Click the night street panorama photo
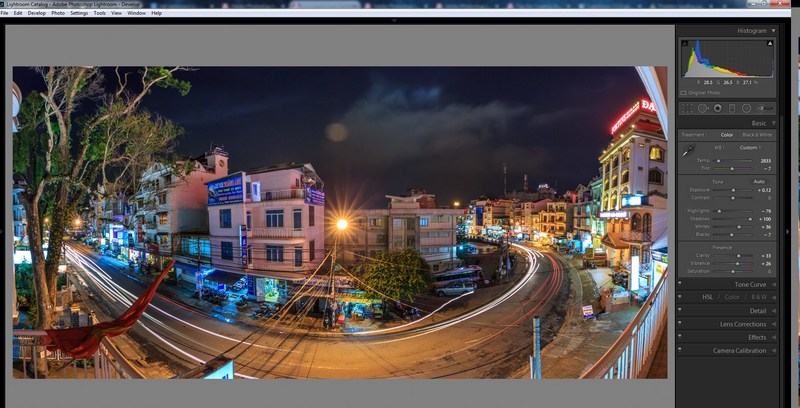Screen dimensions: 800x408 coord(340,222)
